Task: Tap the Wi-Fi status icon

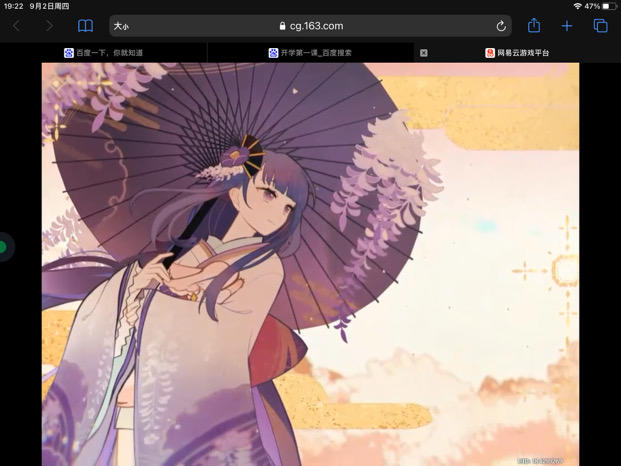Action: 577,6
